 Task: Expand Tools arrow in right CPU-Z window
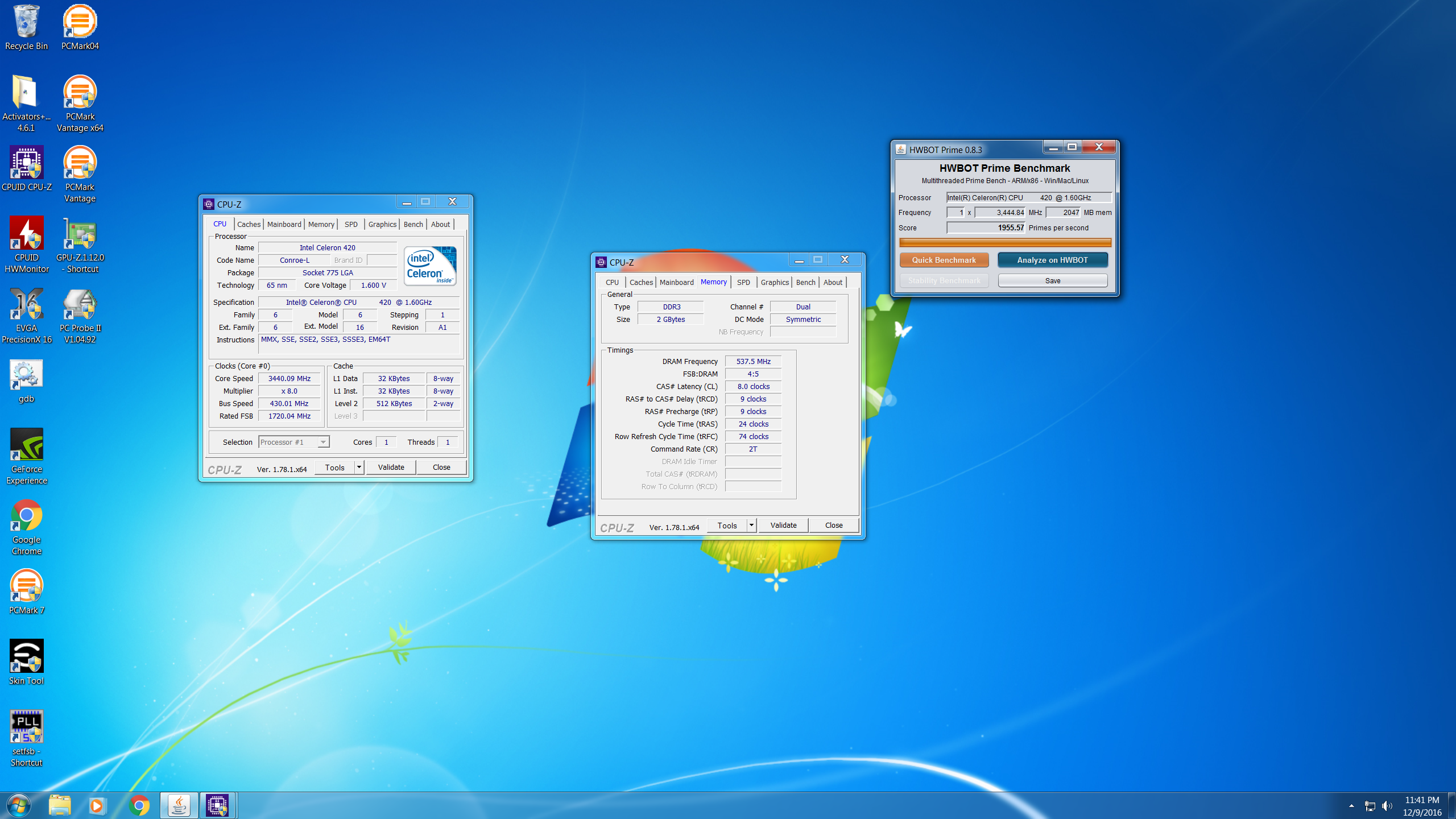coord(751,526)
